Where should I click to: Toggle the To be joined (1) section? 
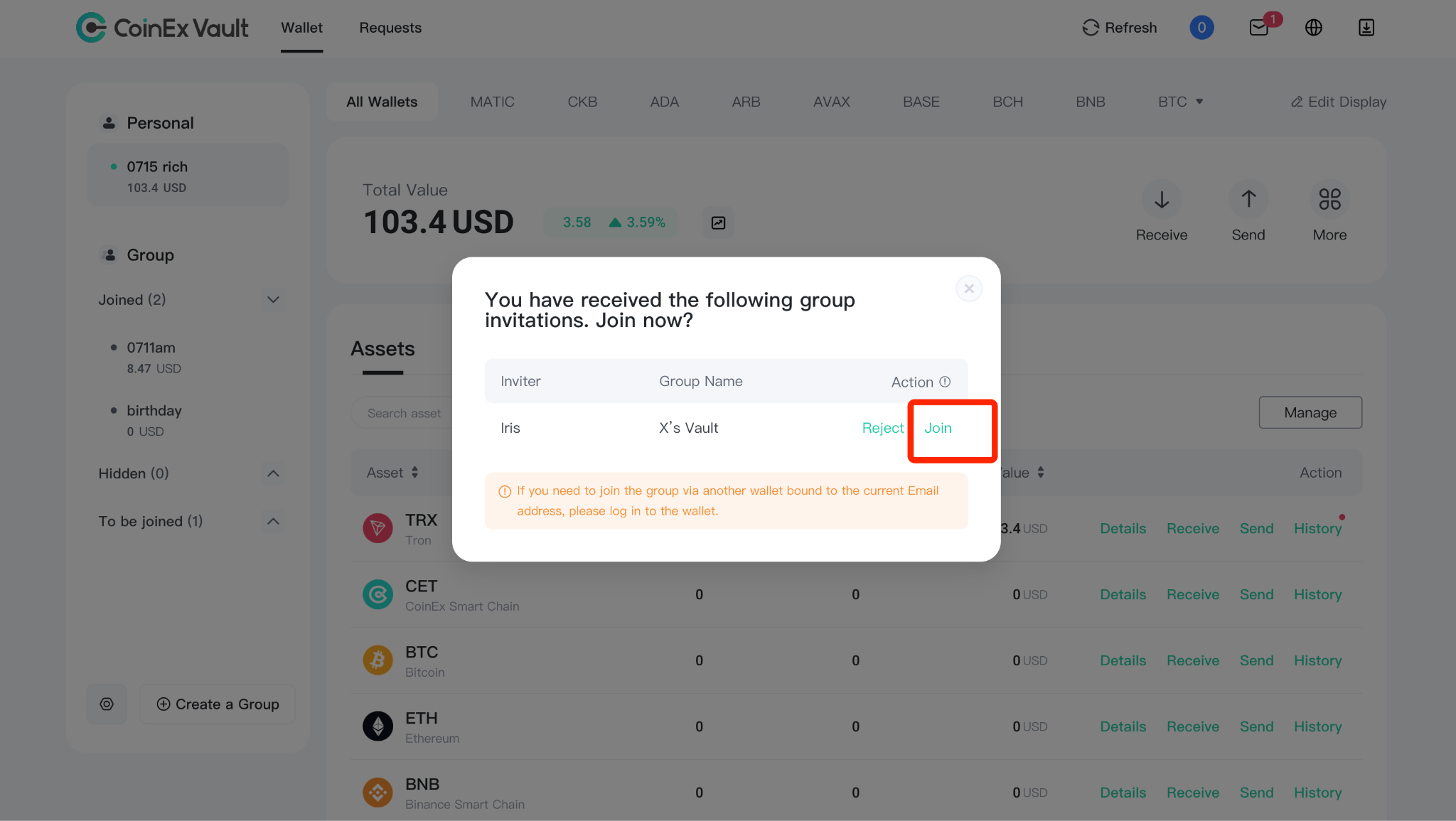(273, 522)
